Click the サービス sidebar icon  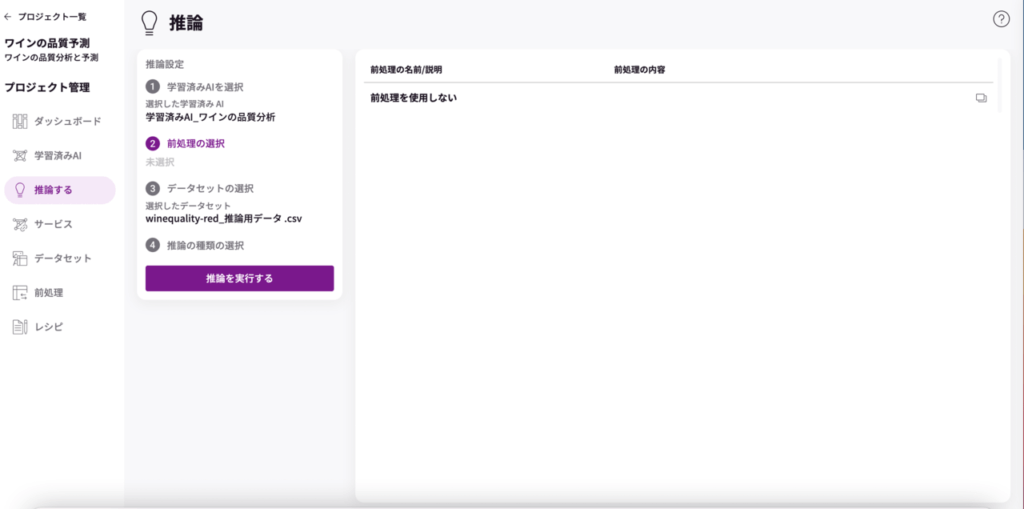point(20,224)
